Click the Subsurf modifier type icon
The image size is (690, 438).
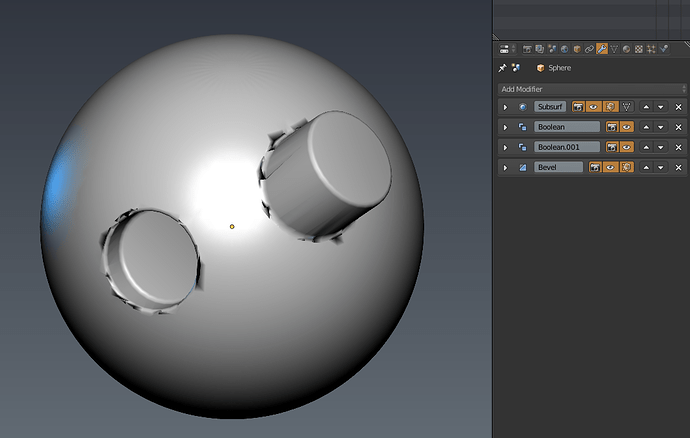(x=523, y=107)
